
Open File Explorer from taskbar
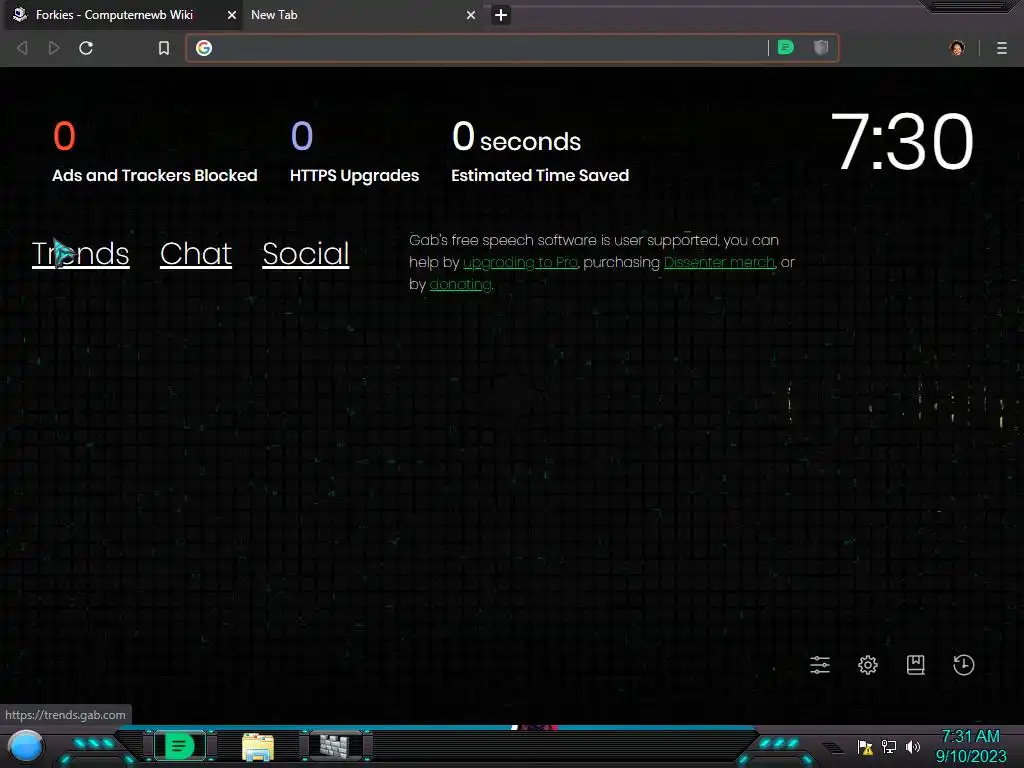click(x=258, y=746)
